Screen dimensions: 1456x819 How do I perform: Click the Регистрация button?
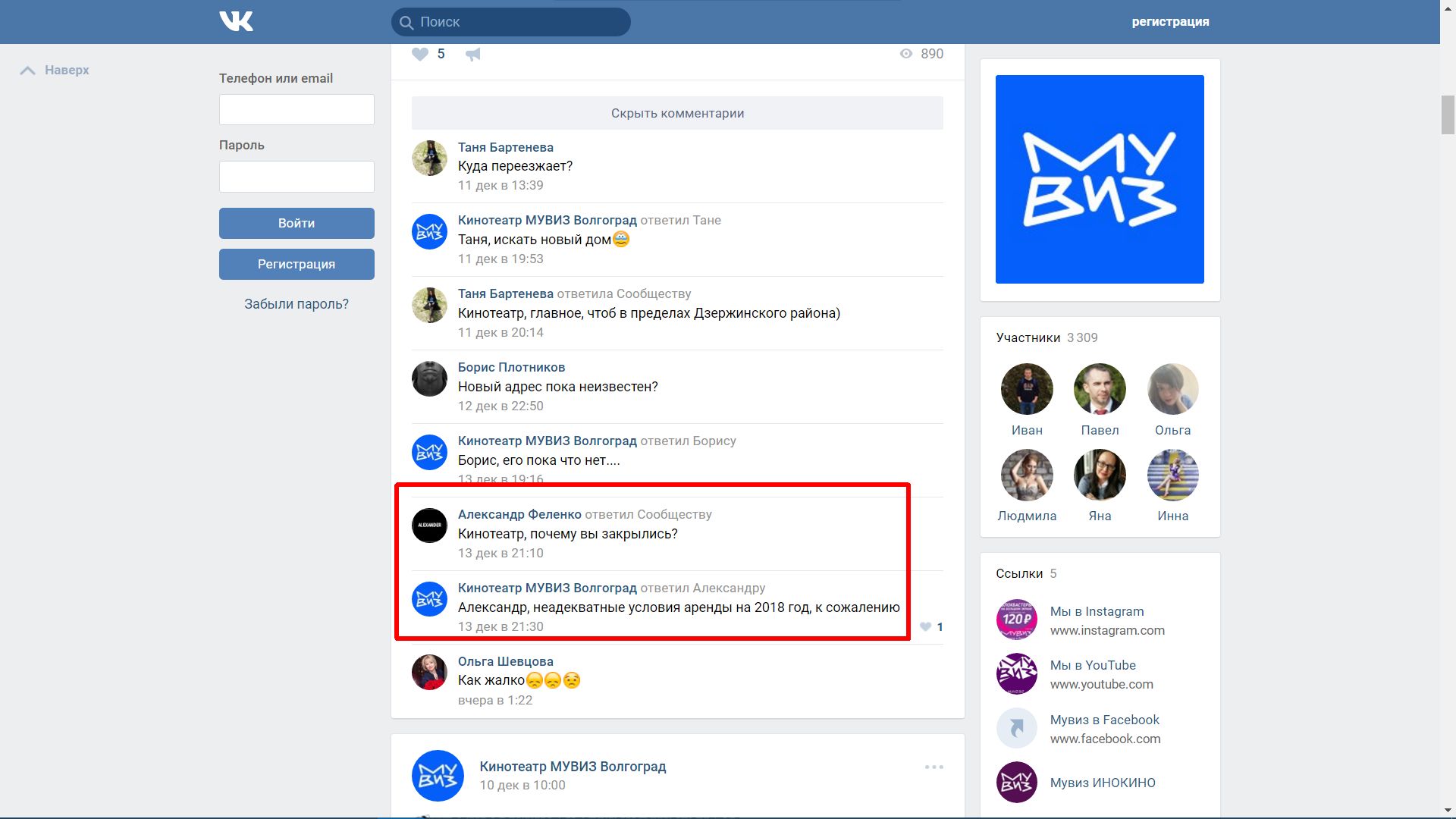click(x=297, y=264)
